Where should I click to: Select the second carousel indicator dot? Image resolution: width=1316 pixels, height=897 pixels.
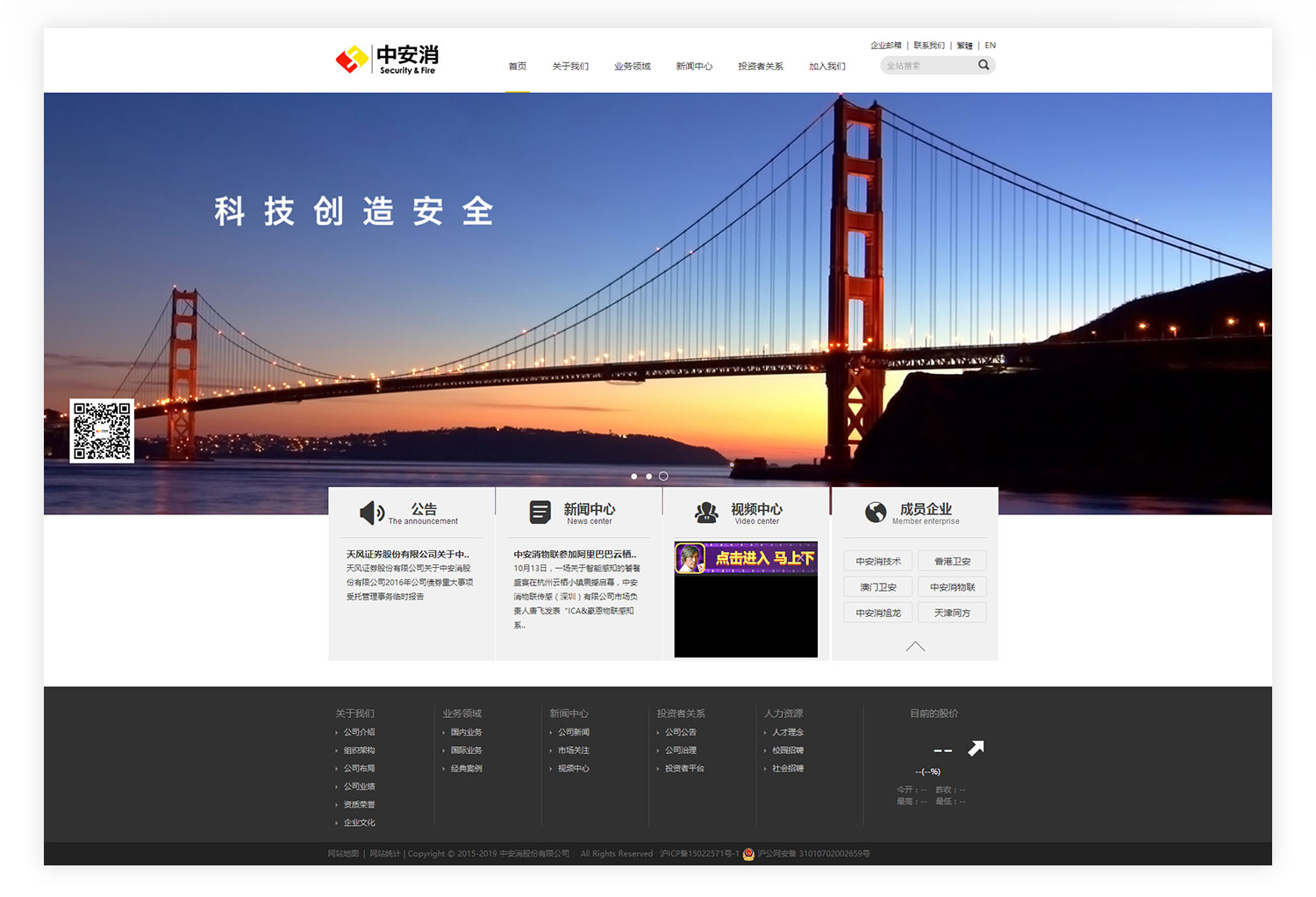coord(648,476)
